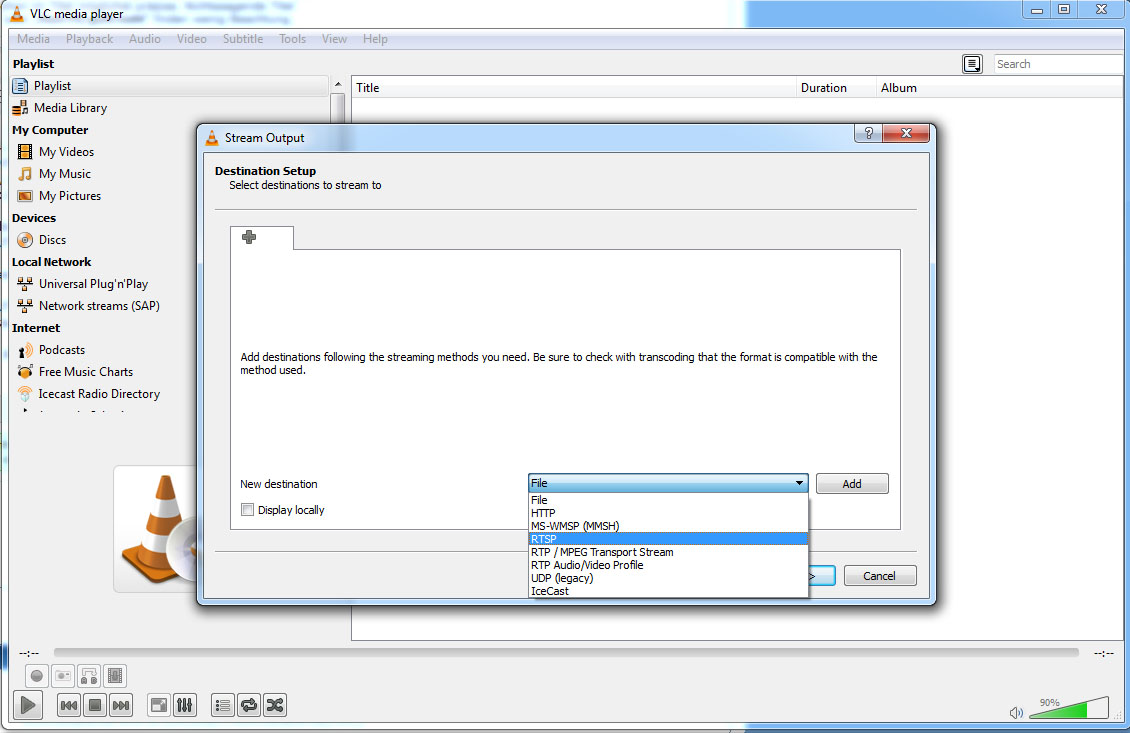The width and height of the screenshot is (1130, 733).
Task: Sort playlist by Album column
Action: point(999,88)
